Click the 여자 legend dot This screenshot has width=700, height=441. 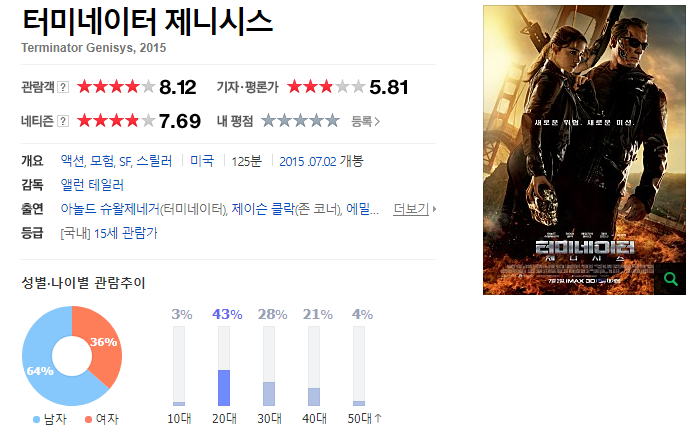(88, 419)
